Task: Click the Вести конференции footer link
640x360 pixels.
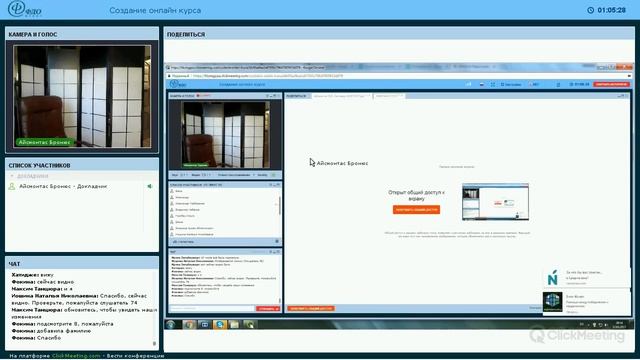Action: click(136, 356)
